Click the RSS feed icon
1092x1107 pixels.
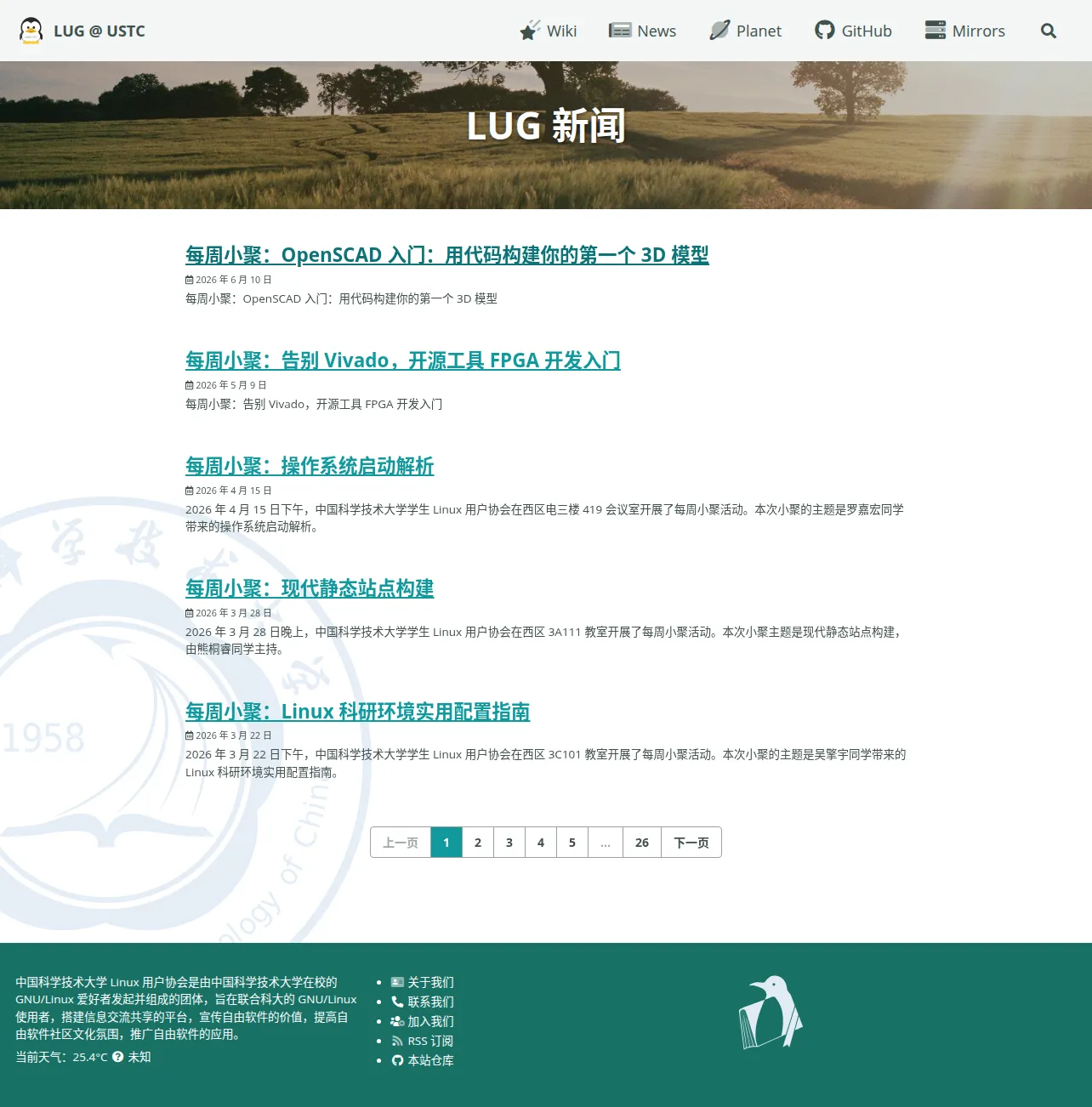[397, 1041]
